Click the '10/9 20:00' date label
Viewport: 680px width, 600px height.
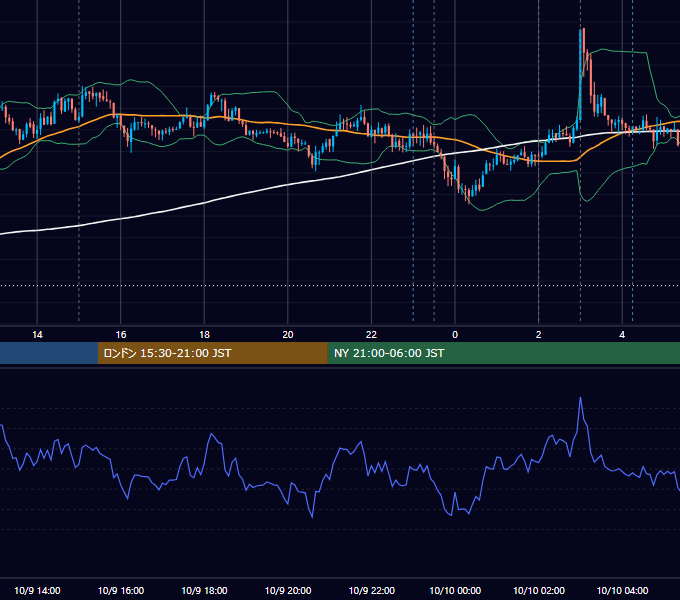coord(288,590)
